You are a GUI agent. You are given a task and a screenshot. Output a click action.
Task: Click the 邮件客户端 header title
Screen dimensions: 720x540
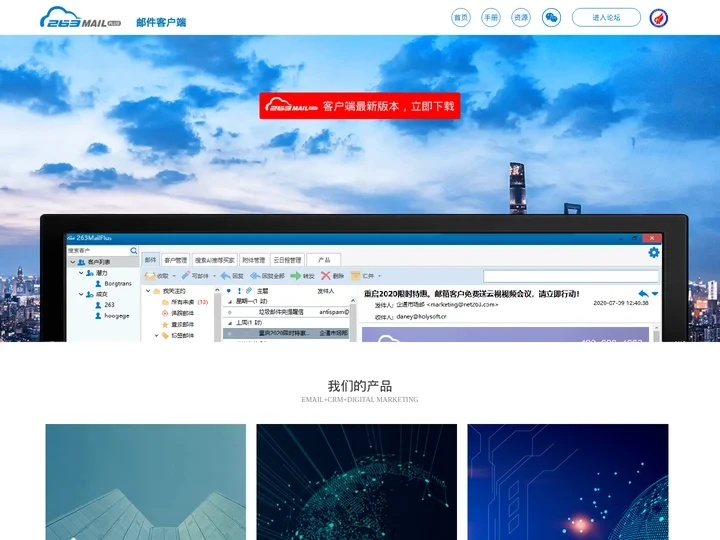click(x=161, y=22)
